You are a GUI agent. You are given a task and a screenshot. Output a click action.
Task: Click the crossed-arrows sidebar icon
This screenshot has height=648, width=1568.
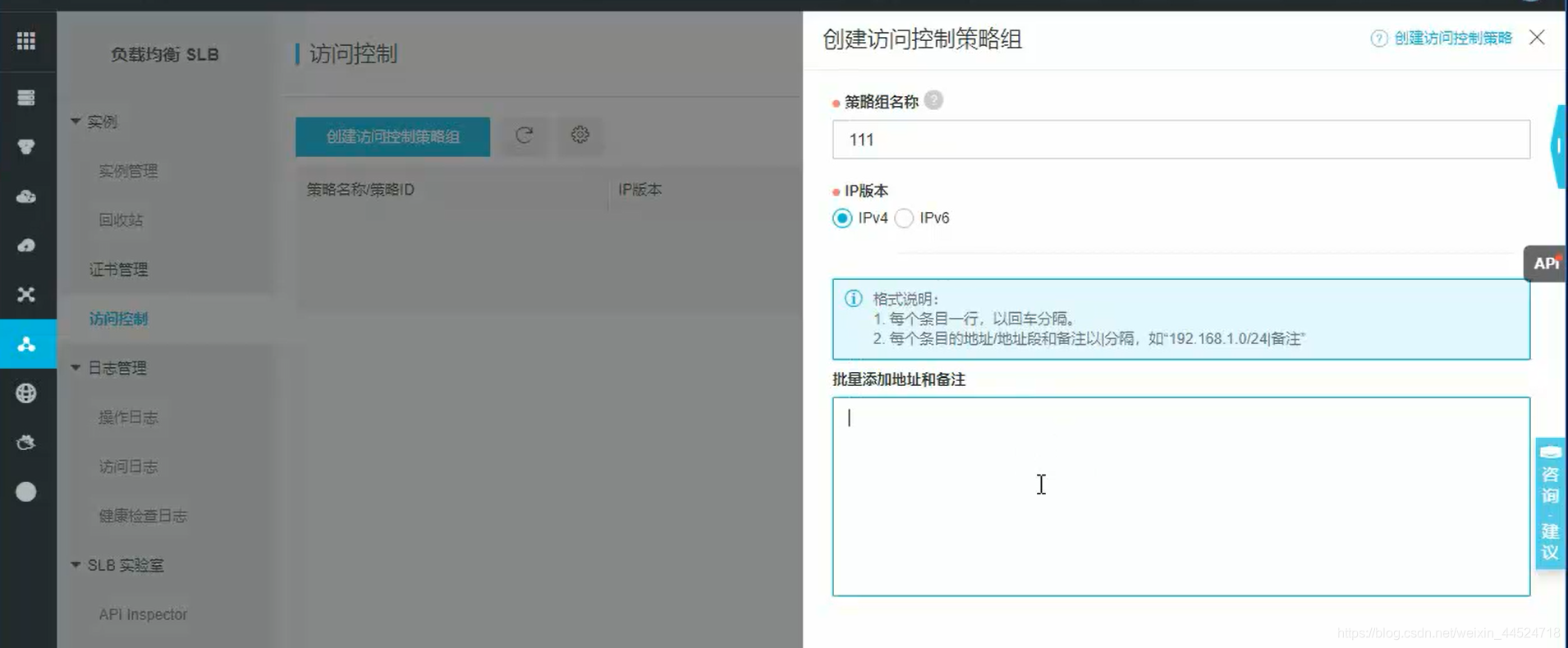point(26,294)
